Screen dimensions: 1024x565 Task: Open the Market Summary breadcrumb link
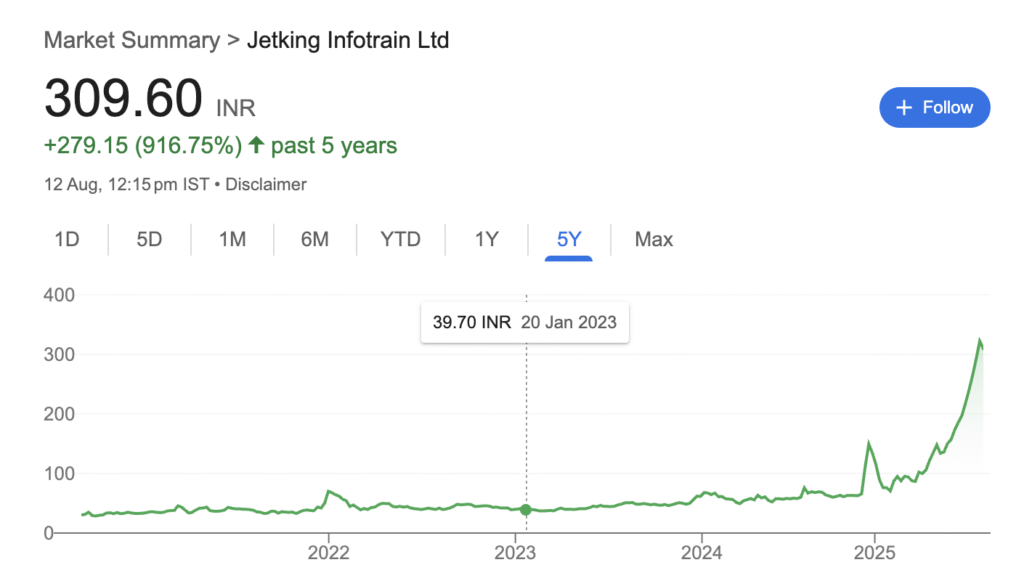(131, 41)
